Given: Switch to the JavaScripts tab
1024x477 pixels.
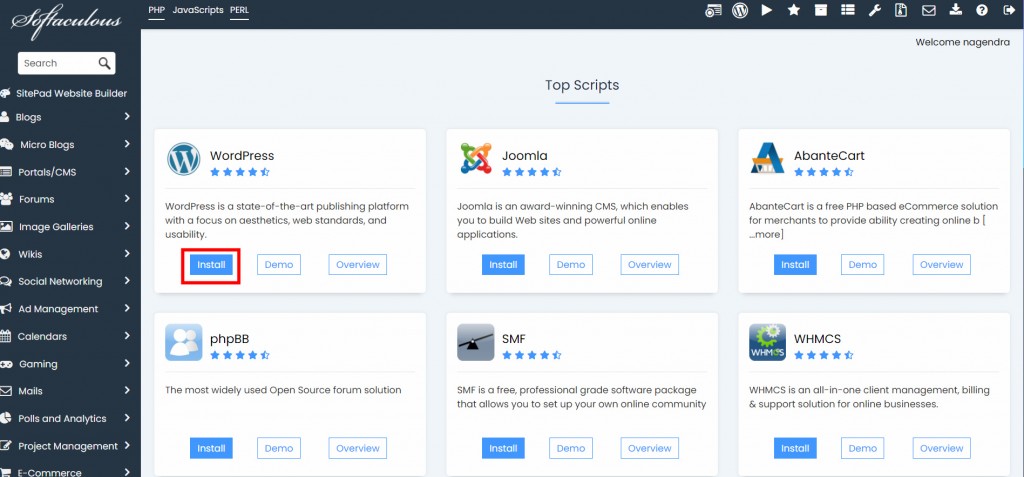Looking at the screenshot, I should (x=198, y=10).
